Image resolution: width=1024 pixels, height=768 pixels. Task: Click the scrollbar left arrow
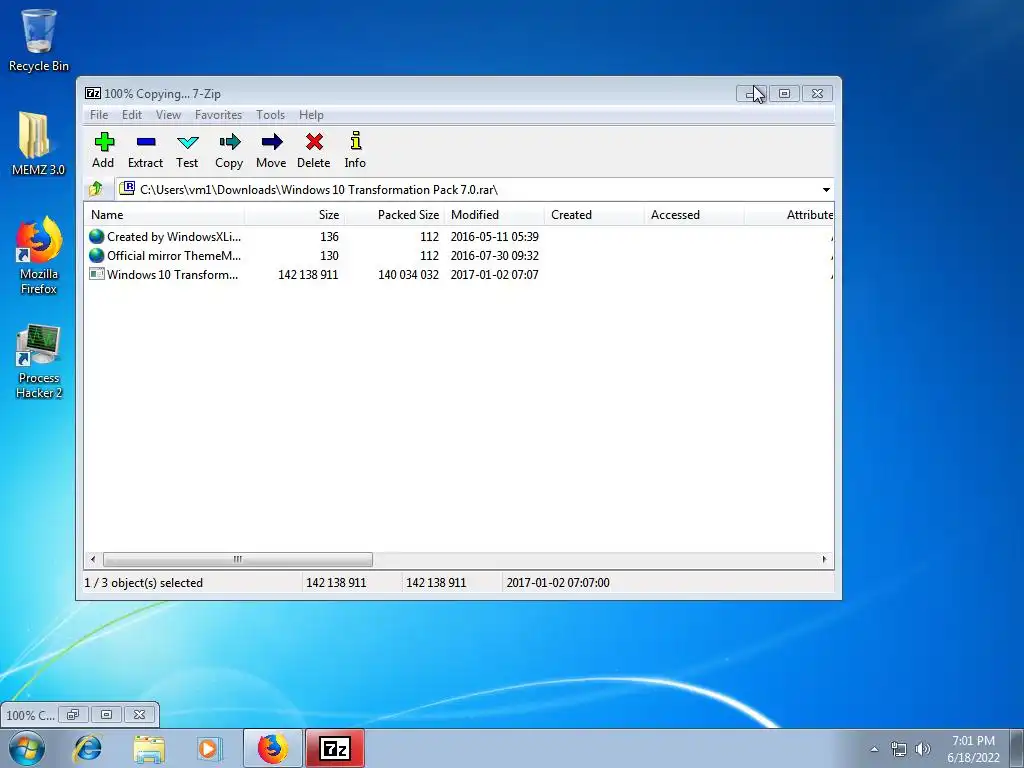point(93,559)
